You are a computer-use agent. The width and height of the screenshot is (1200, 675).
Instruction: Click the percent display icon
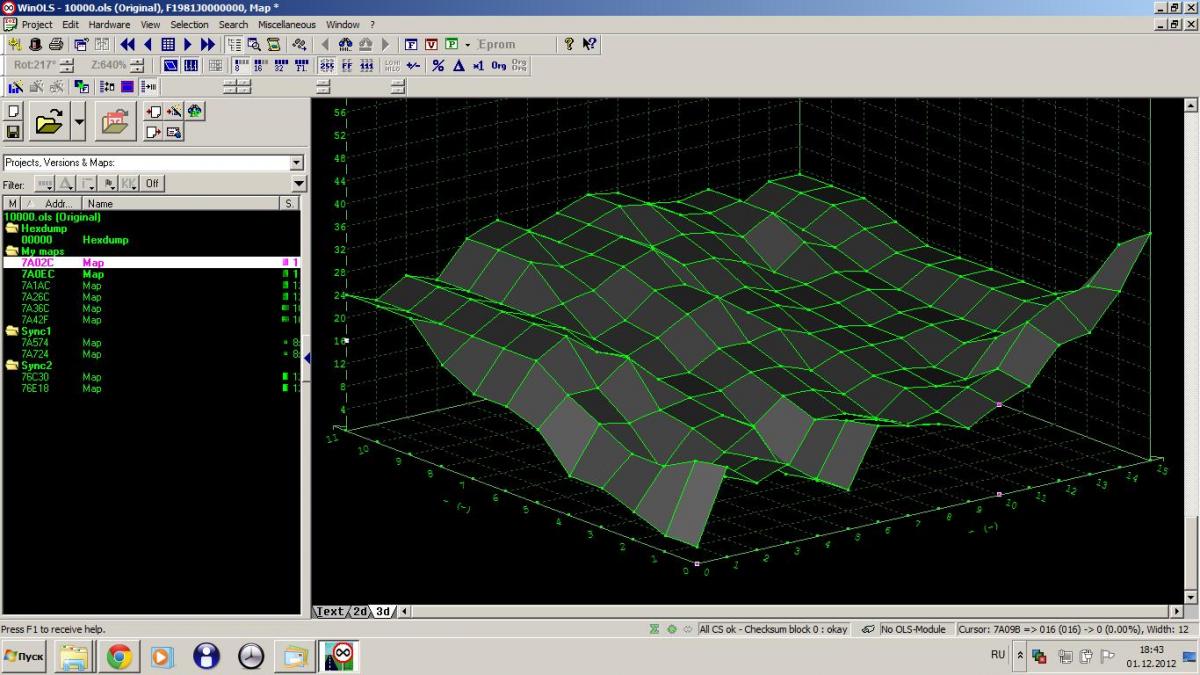tap(438, 65)
